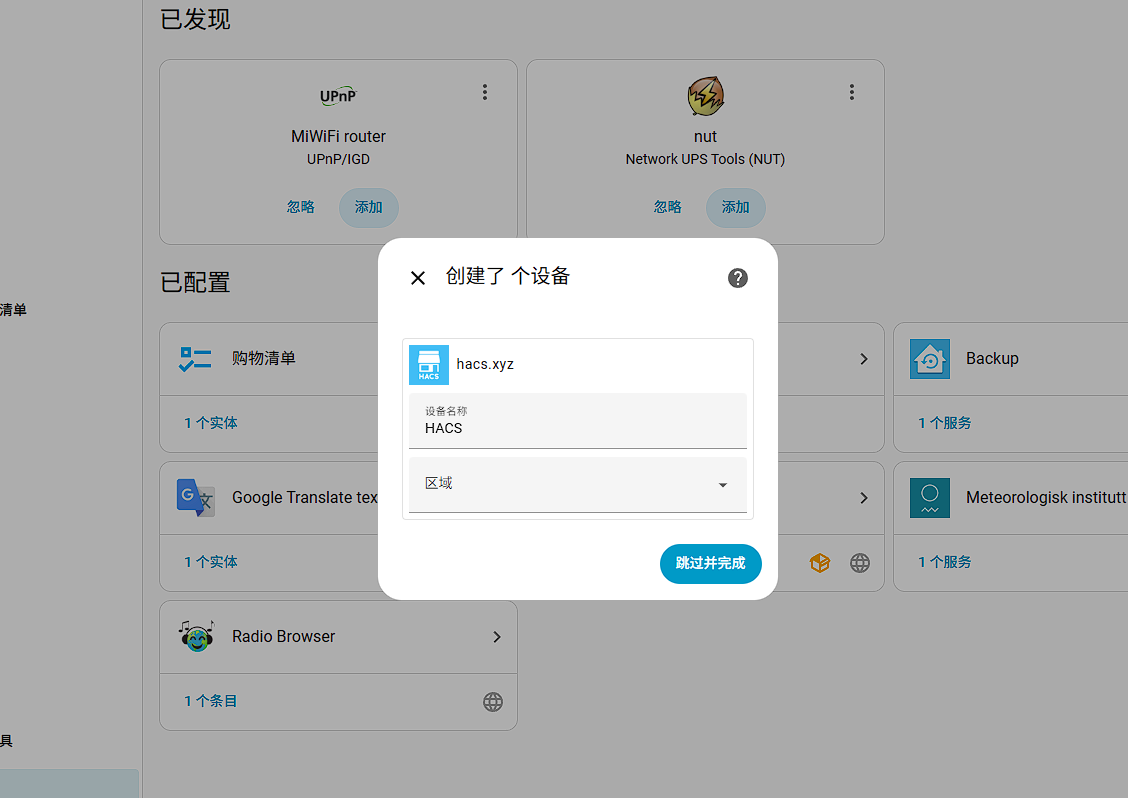
Task: Click the orange custom integration box icon
Action: (820, 563)
